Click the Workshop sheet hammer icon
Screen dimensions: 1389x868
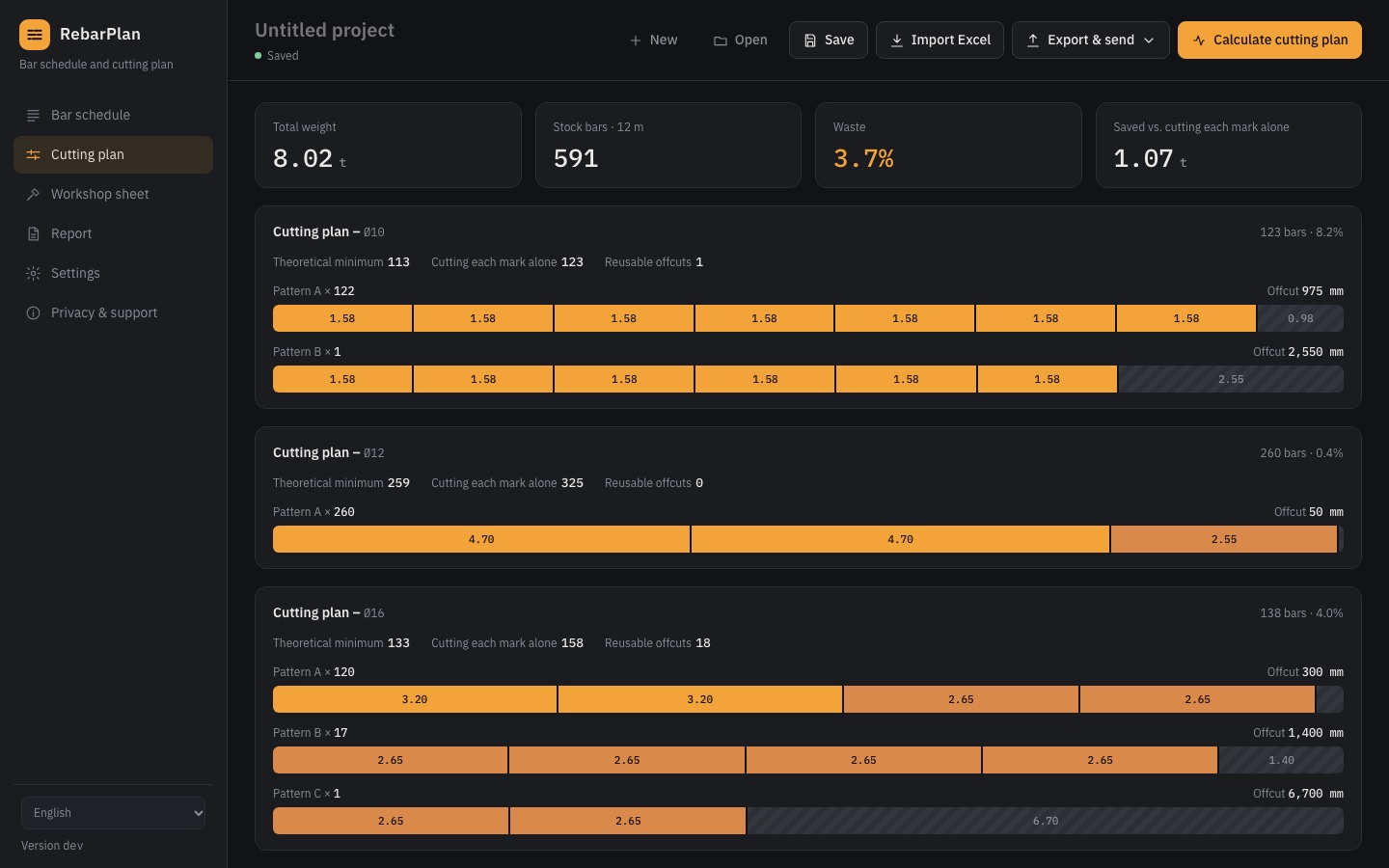tap(33, 195)
